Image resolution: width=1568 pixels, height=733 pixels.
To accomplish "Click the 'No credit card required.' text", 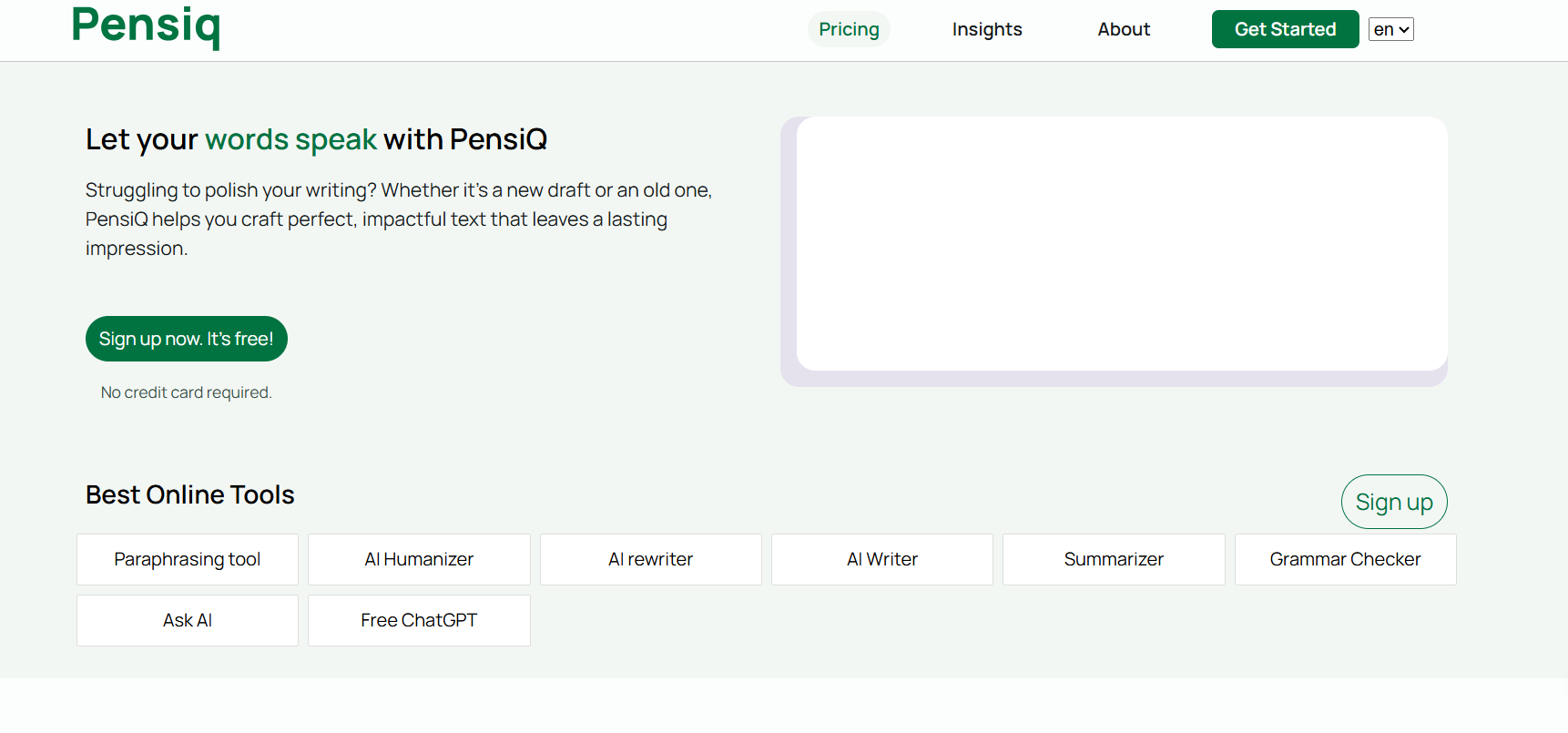I will [x=187, y=392].
